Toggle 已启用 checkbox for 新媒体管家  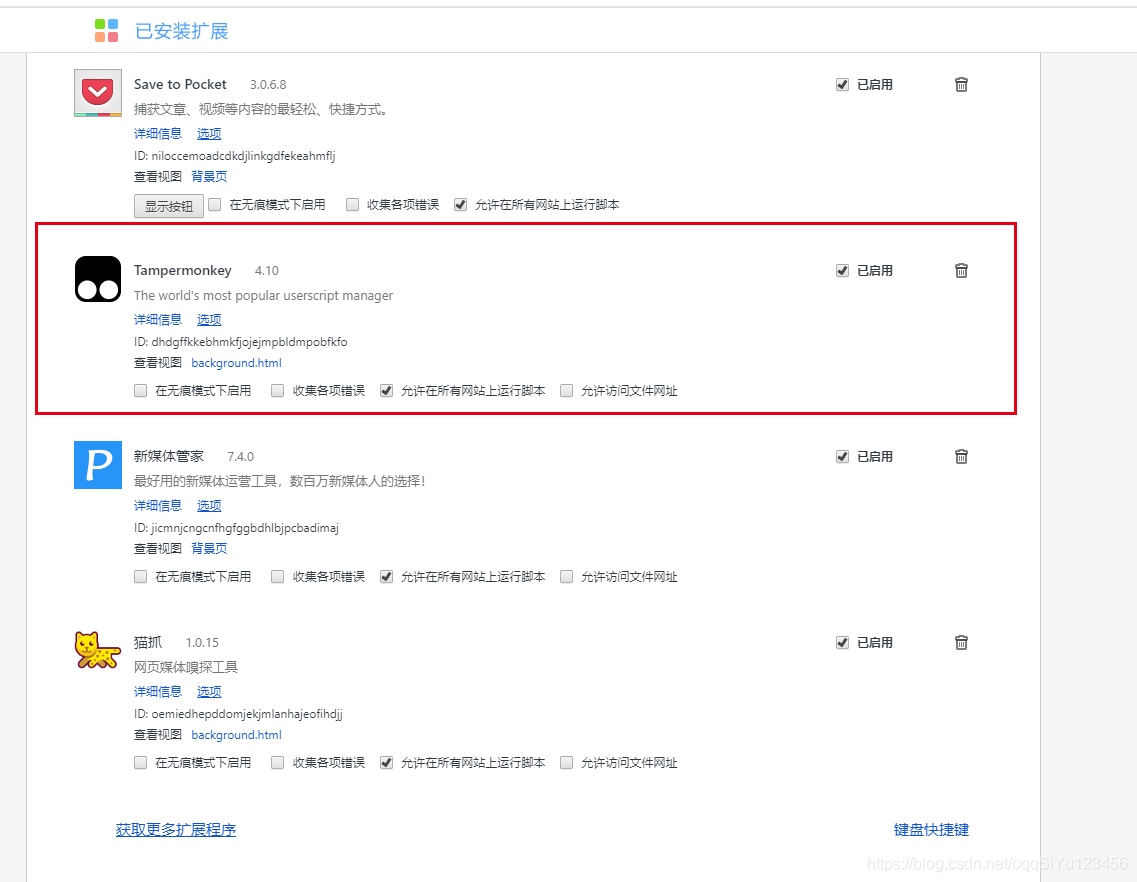click(x=842, y=457)
